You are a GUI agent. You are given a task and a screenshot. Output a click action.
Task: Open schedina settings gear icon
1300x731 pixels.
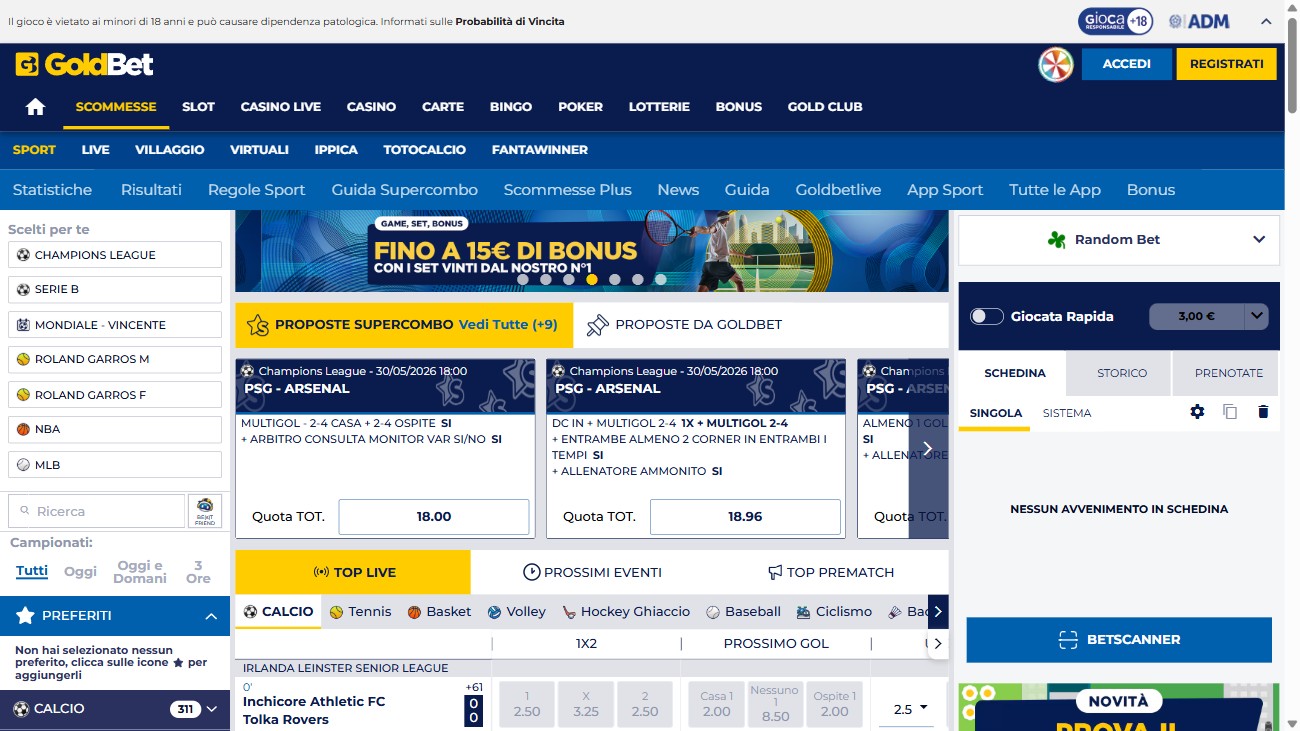[1197, 412]
